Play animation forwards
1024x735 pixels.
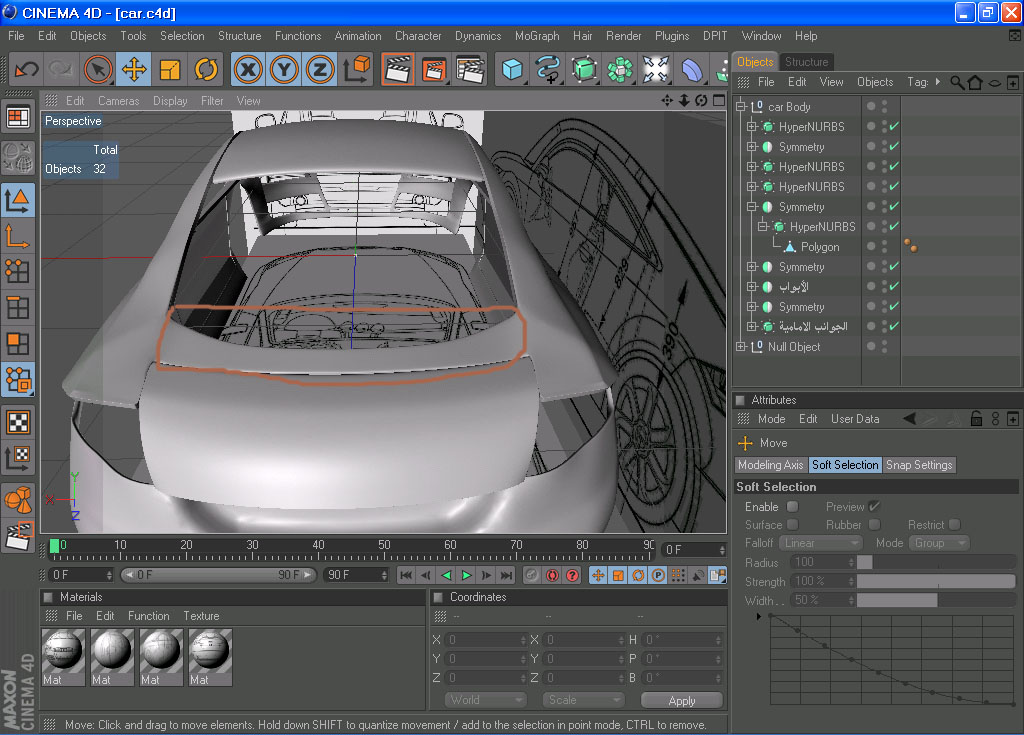click(466, 575)
